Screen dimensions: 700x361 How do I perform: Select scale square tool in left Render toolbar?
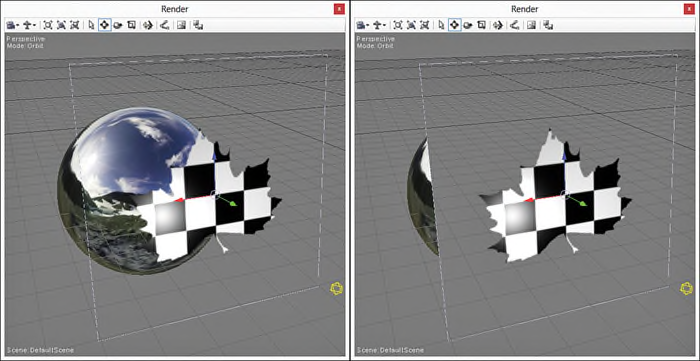(131, 25)
